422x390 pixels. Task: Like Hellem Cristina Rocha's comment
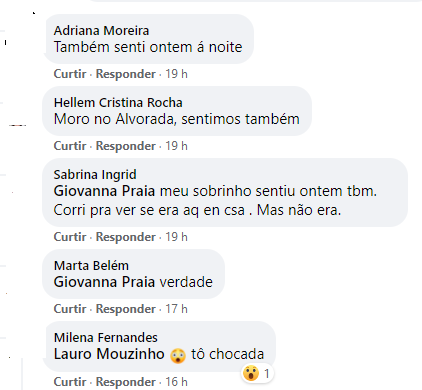(x=70, y=146)
